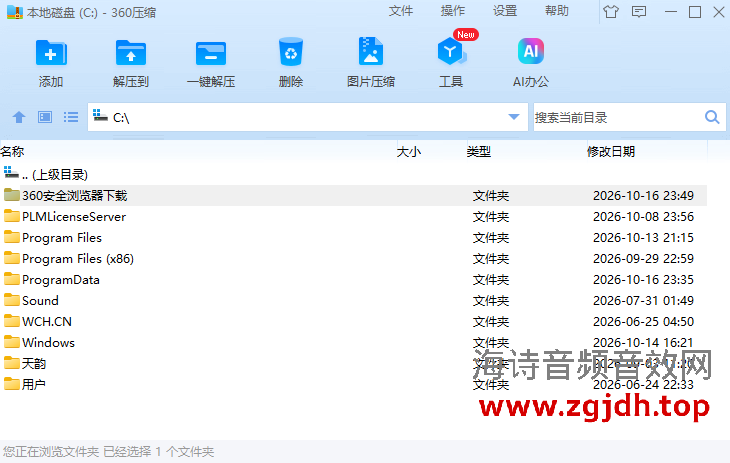The width and height of the screenshot is (730, 463).
Task: Click the 删除 (Delete) recycle icon
Action: (x=291, y=52)
